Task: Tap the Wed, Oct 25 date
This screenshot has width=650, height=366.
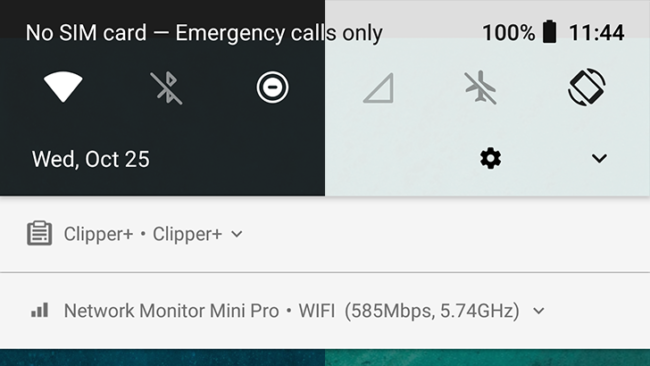Action: (90, 159)
